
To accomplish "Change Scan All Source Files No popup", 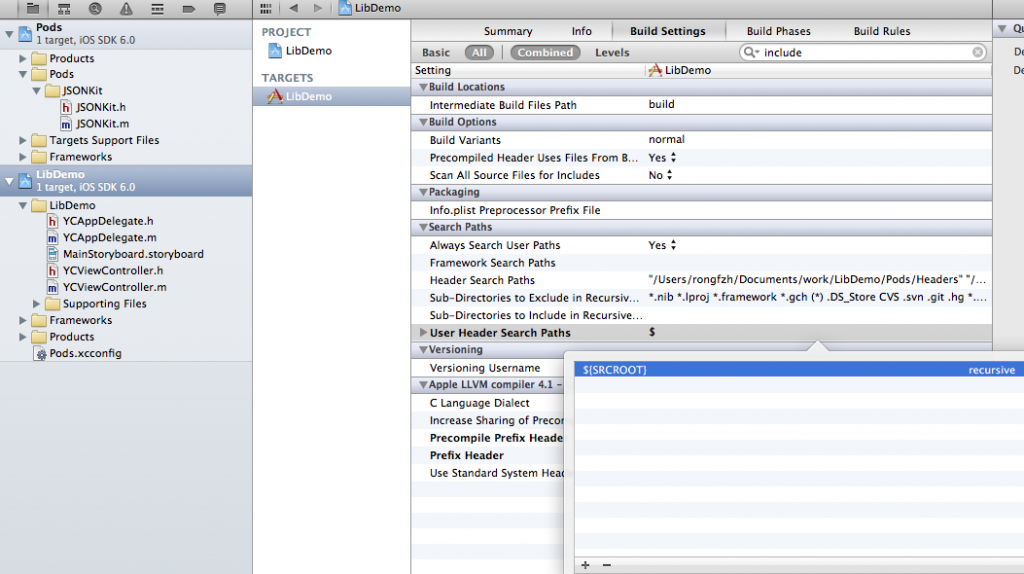I will click(660, 175).
